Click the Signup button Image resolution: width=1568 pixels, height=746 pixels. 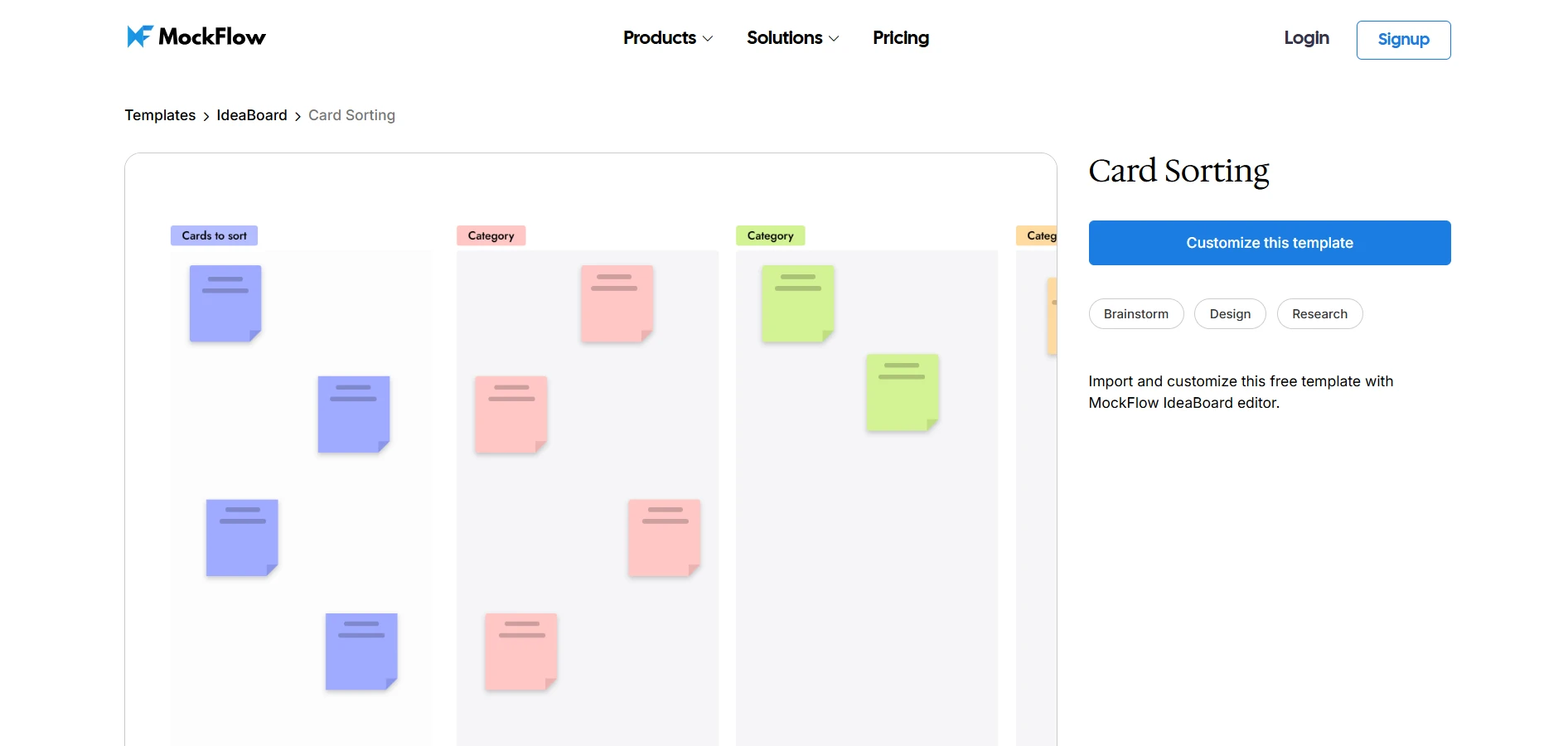(1402, 40)
